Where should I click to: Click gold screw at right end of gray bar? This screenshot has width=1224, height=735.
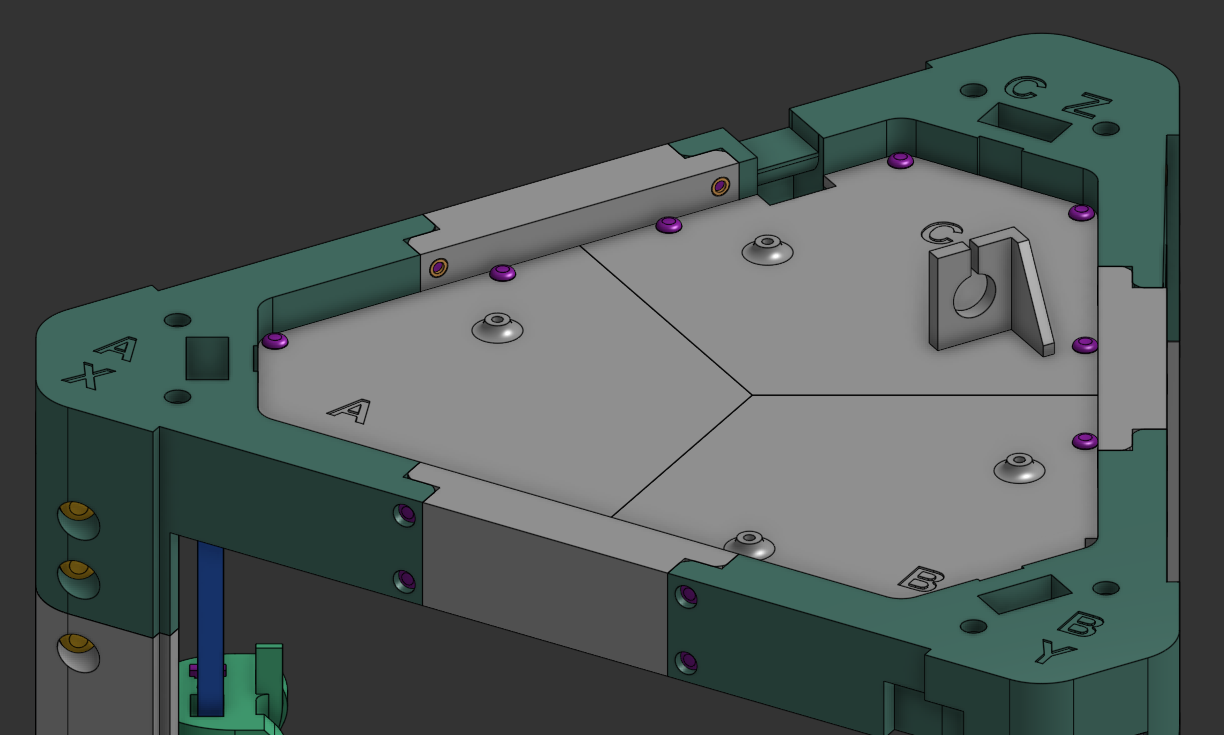(720, 186)
